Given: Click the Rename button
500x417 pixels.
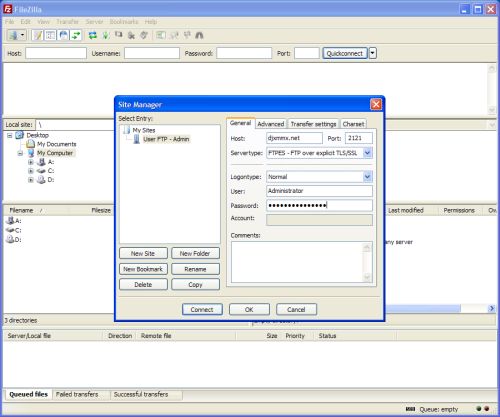Looking at the screenshot, I should tap(195, 269).
